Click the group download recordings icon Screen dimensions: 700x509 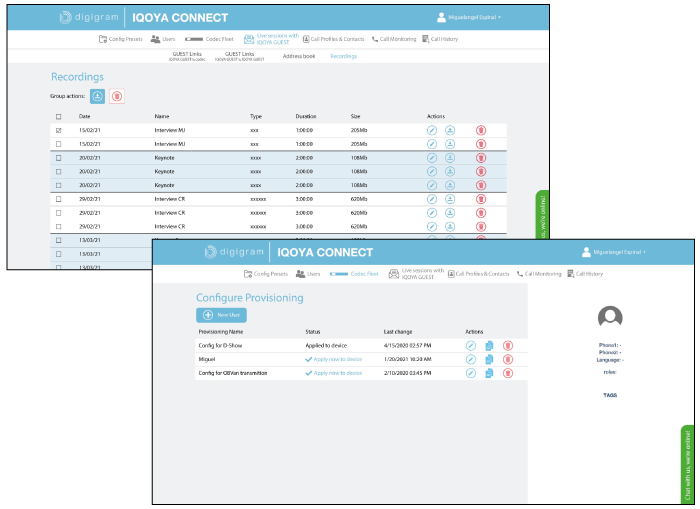click(x=97, y=96)
